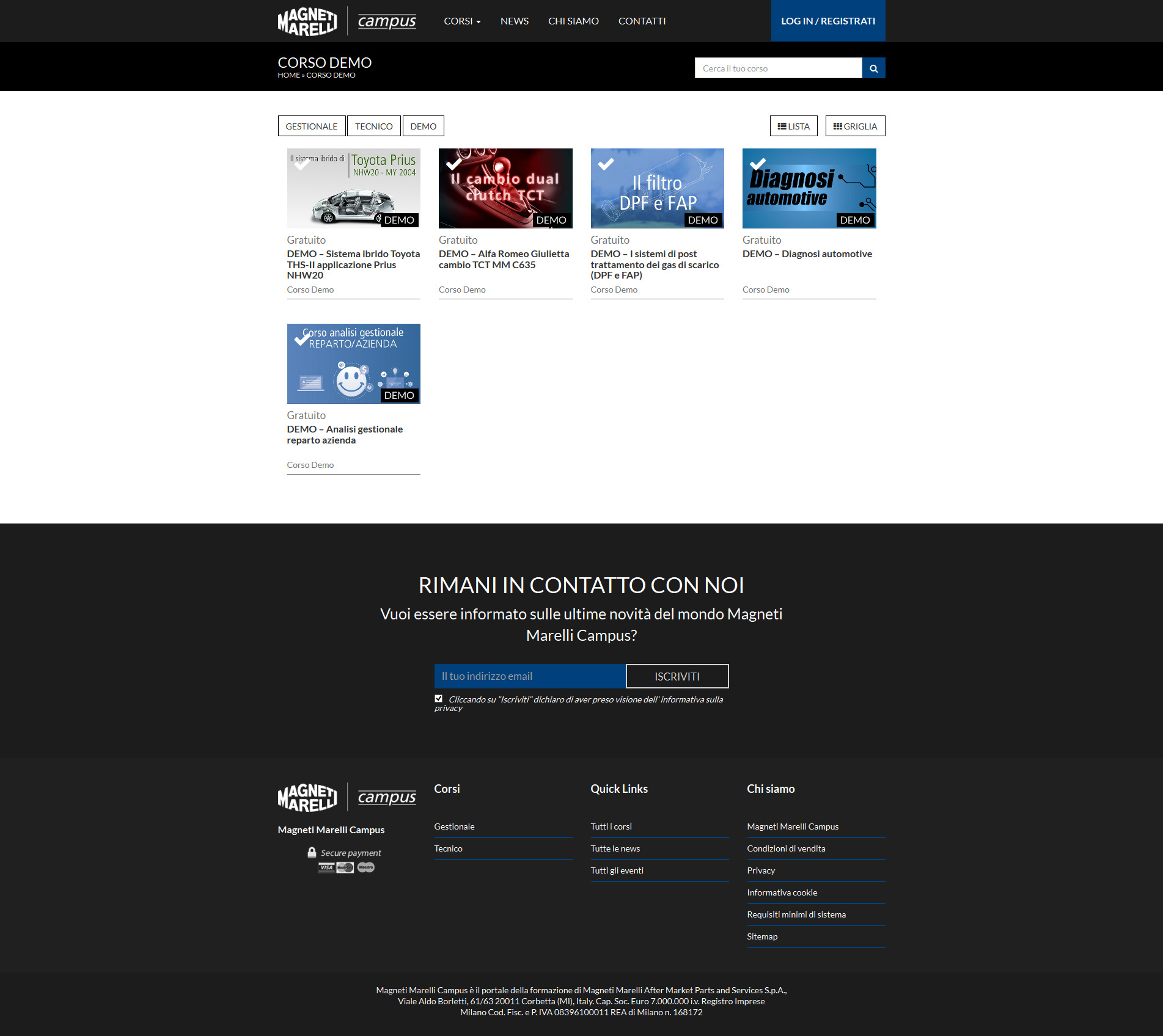Image resolution: width=1163 pixels, height=1036 pixels.
Task: Click the secure payment padlock icon
Action: 312,852
